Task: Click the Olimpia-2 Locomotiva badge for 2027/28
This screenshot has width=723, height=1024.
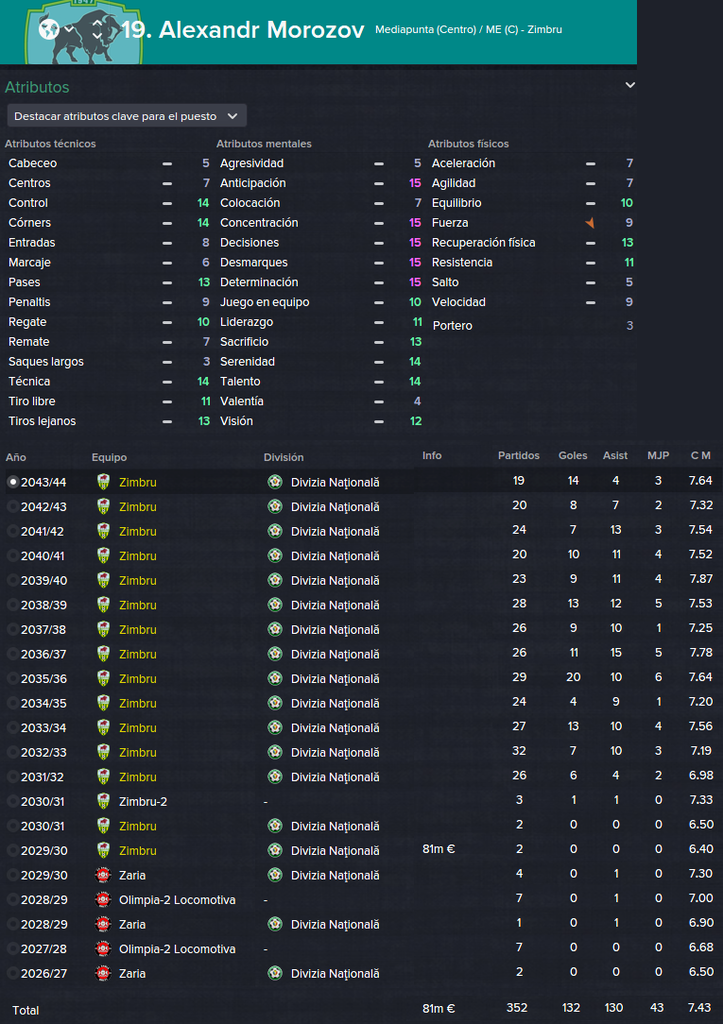Action: pyautogui.click(x=103, y=948)
